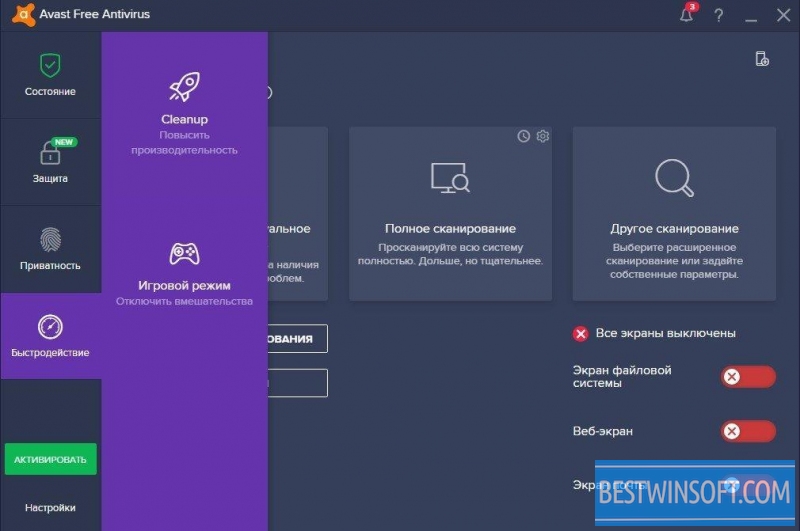Click the full scan monitor icon

[x=450, y=178]
